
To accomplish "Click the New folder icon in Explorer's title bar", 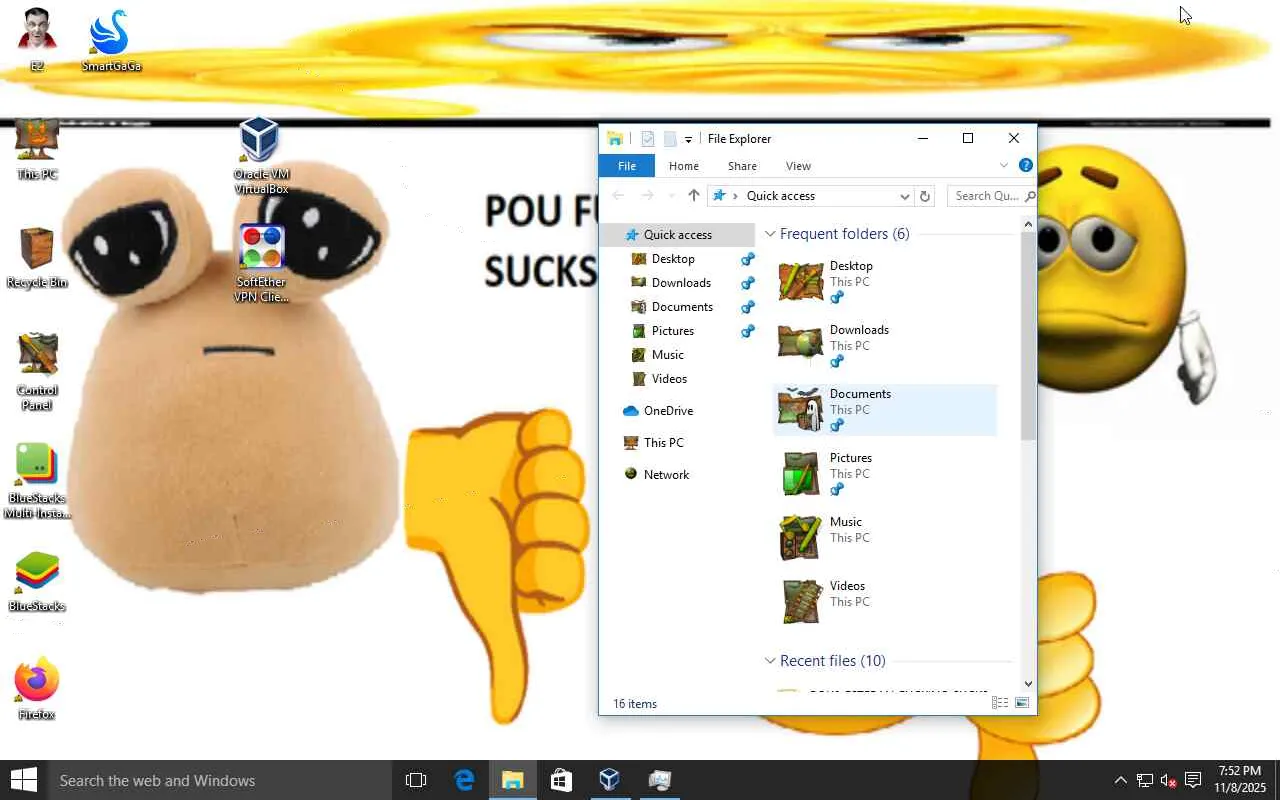I will (670, 139).
